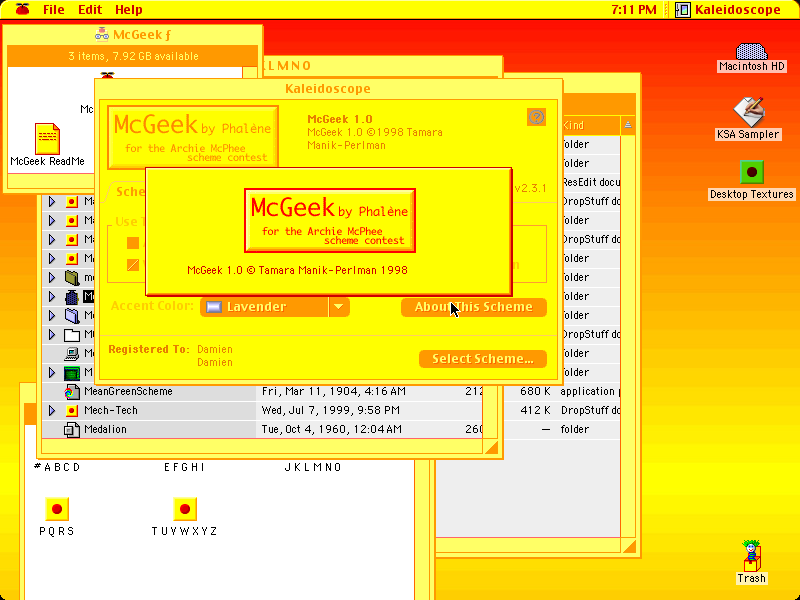Open the Accent Color dropdown arrow
The height and width of the screenshot is (600, 800).
click(x=339, y=307)
